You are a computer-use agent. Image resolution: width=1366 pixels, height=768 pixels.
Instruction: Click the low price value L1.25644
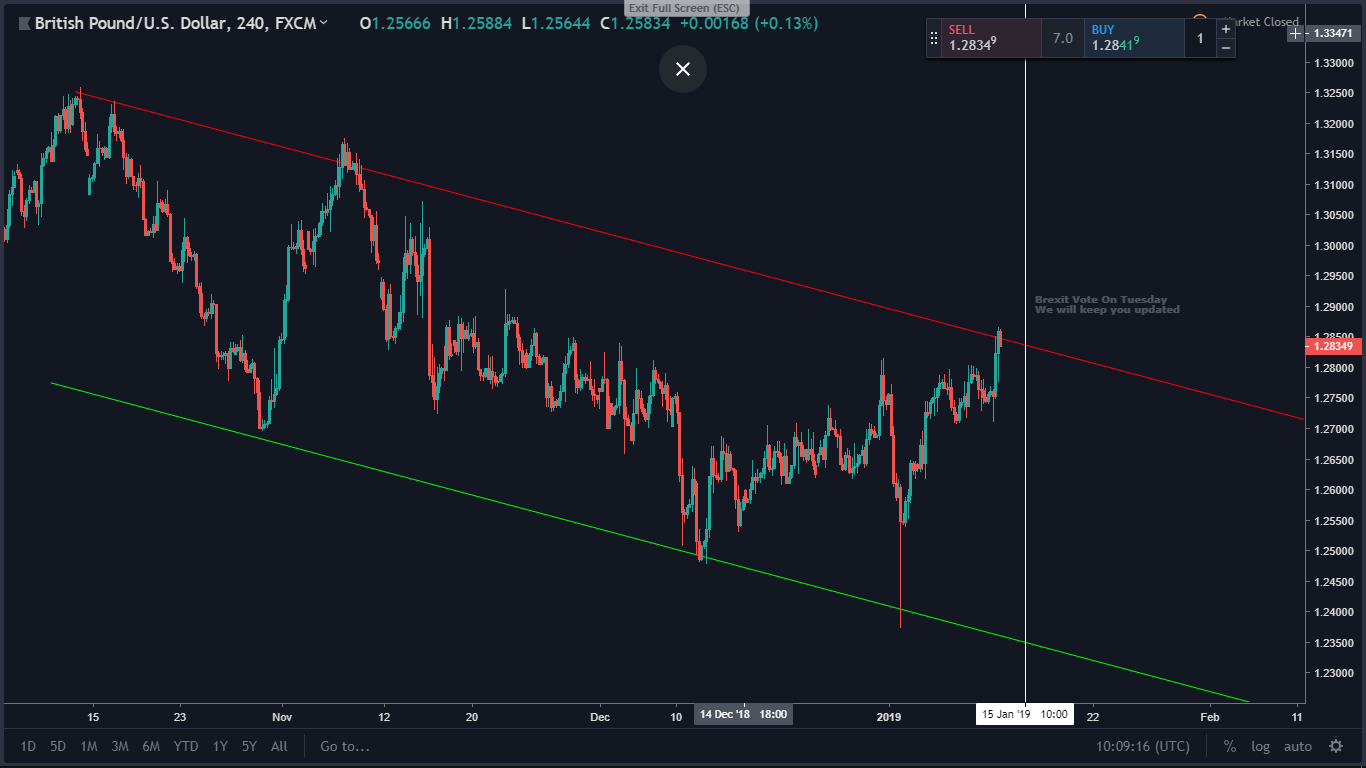tap(556, 22)
